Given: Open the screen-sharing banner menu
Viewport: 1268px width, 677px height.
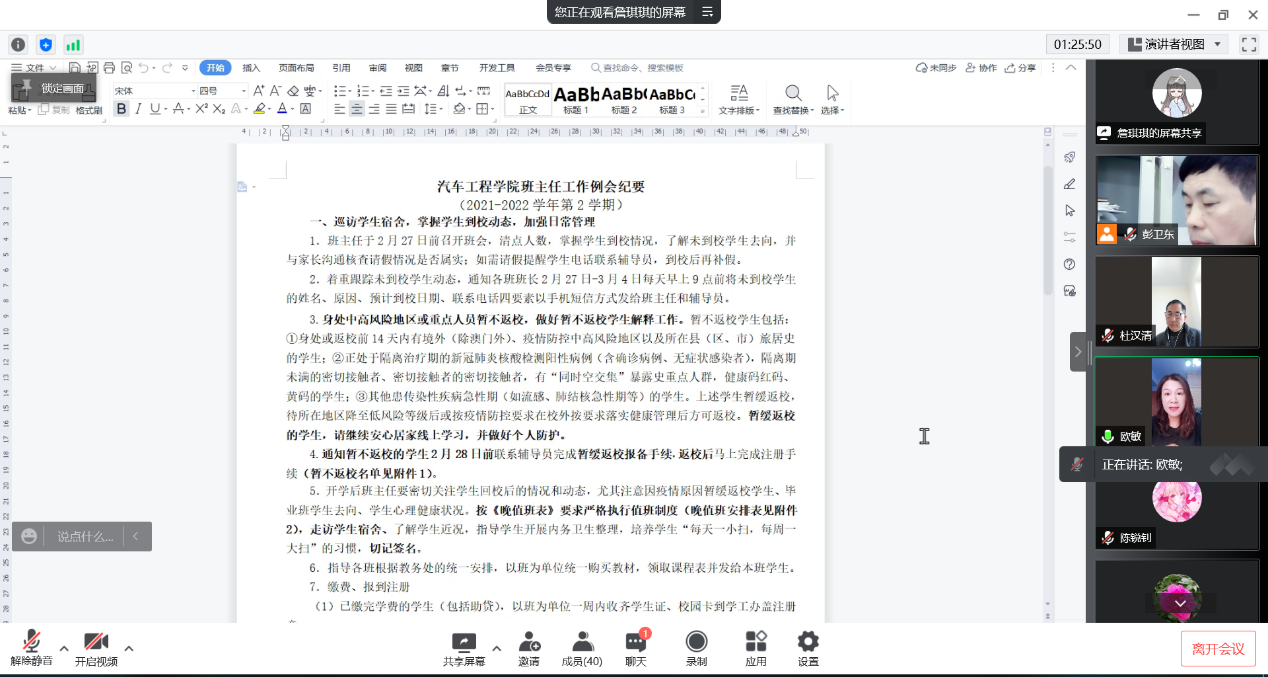Looking at the screenshot, I should 707,12.
